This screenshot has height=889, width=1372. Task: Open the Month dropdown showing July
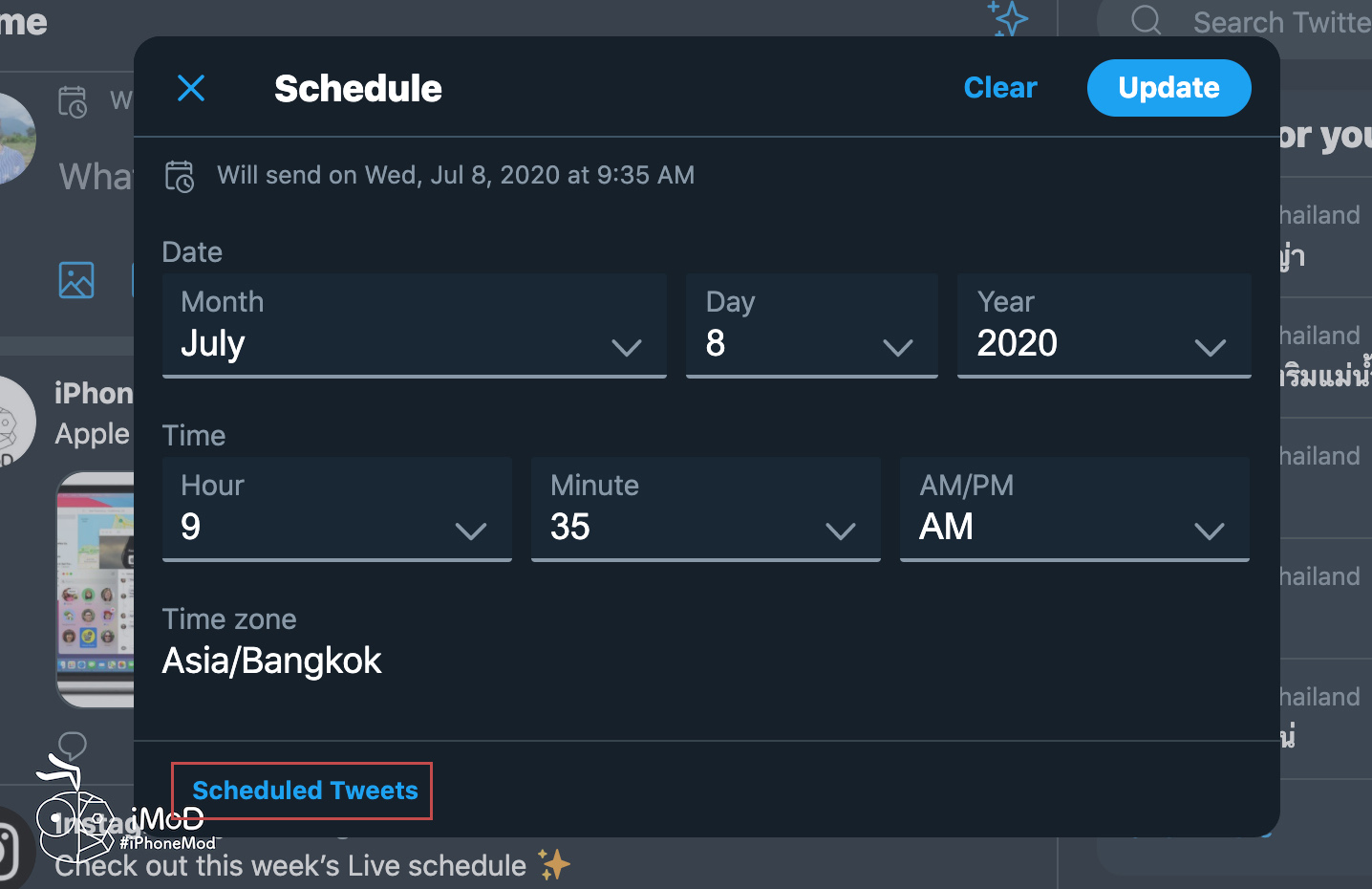[x=414, y=326]
